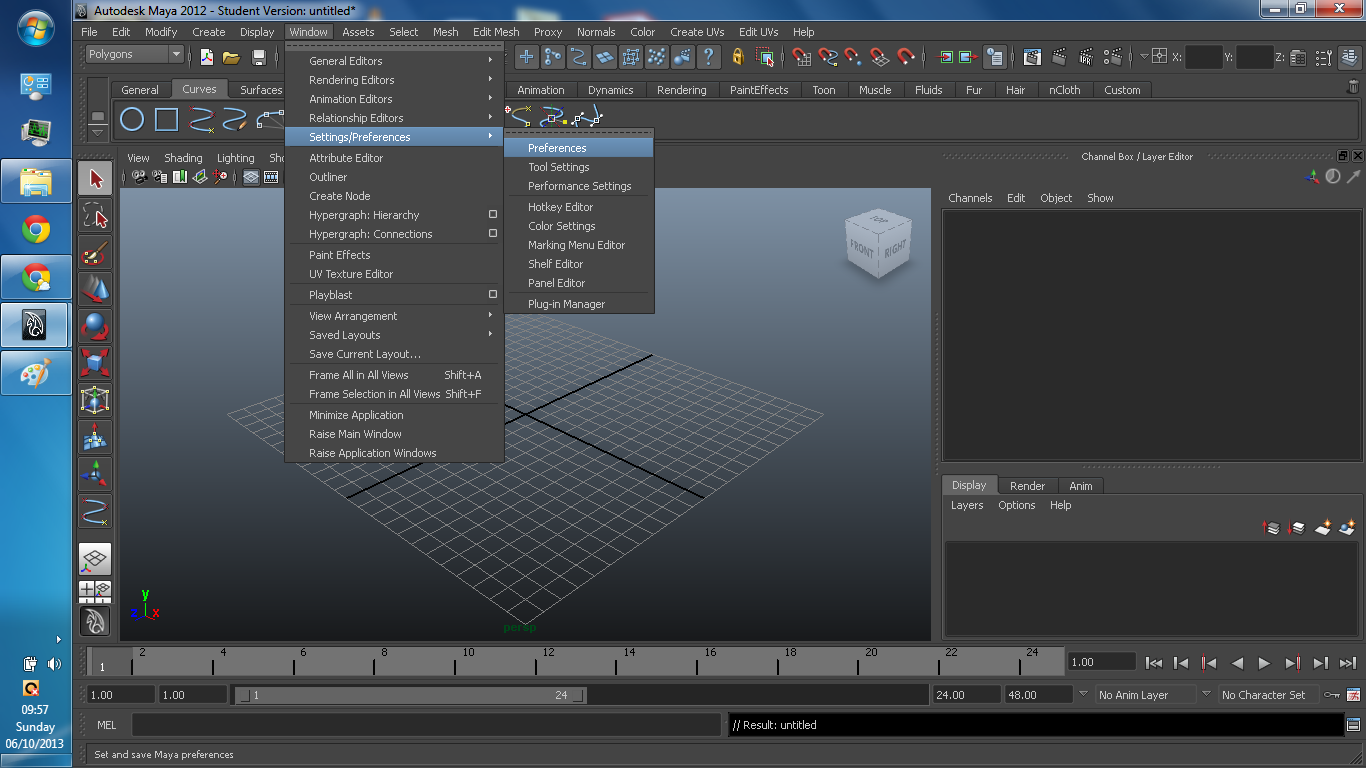Image resolution: width=1366 pixels, height=768 pixels.
Task: Switch to the Render layer tab
Action: pyautogui.click(x=1027, y=486)
